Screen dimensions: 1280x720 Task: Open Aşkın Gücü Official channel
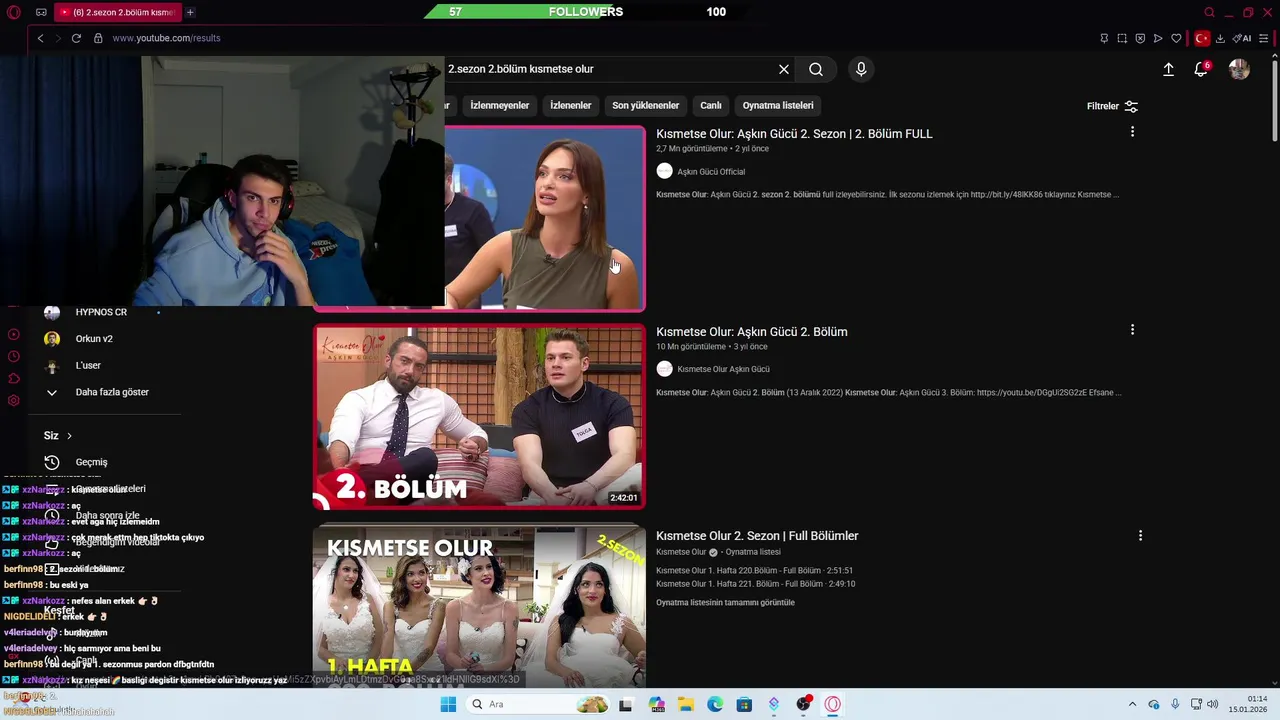[x=711, y=172]
